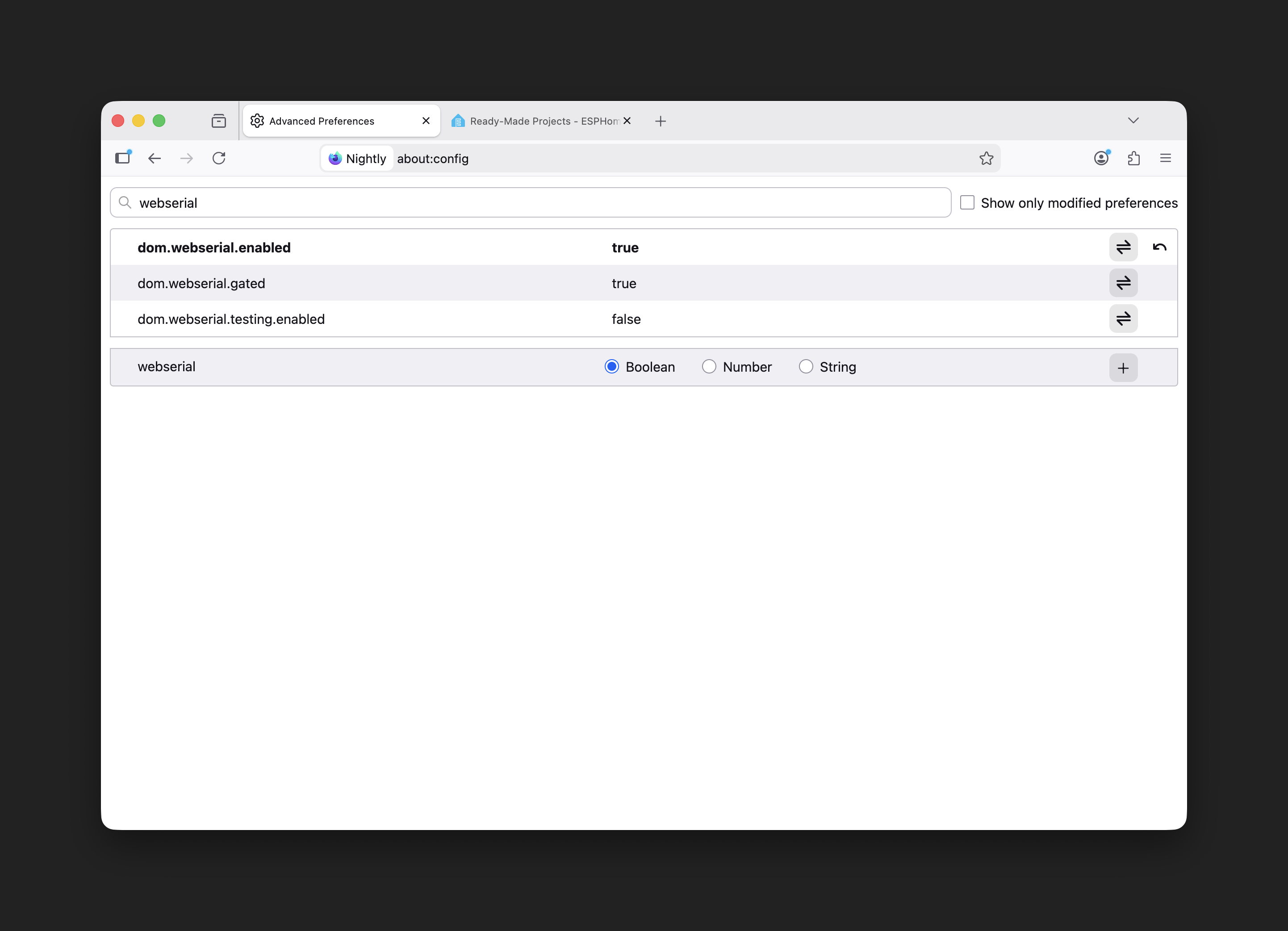Toggle dom.webserial.enabled preference value

[x=1123, y=247]
